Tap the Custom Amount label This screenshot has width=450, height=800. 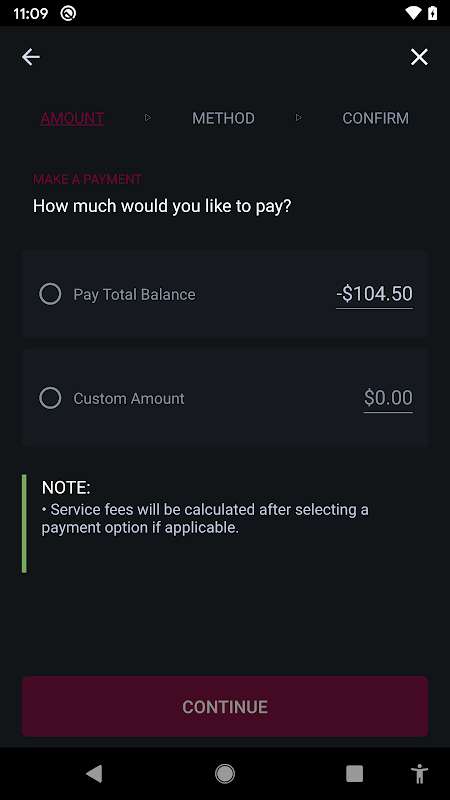[x=129, y=398]
